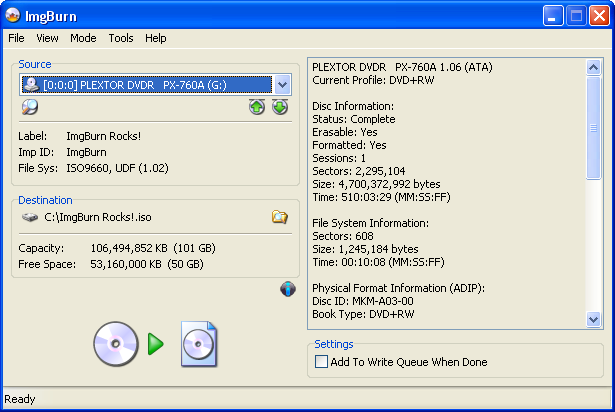This screenshot has height=412, width=615.
Task: Click the Book Type: DVD+RW line
Action: click(363, 314)
